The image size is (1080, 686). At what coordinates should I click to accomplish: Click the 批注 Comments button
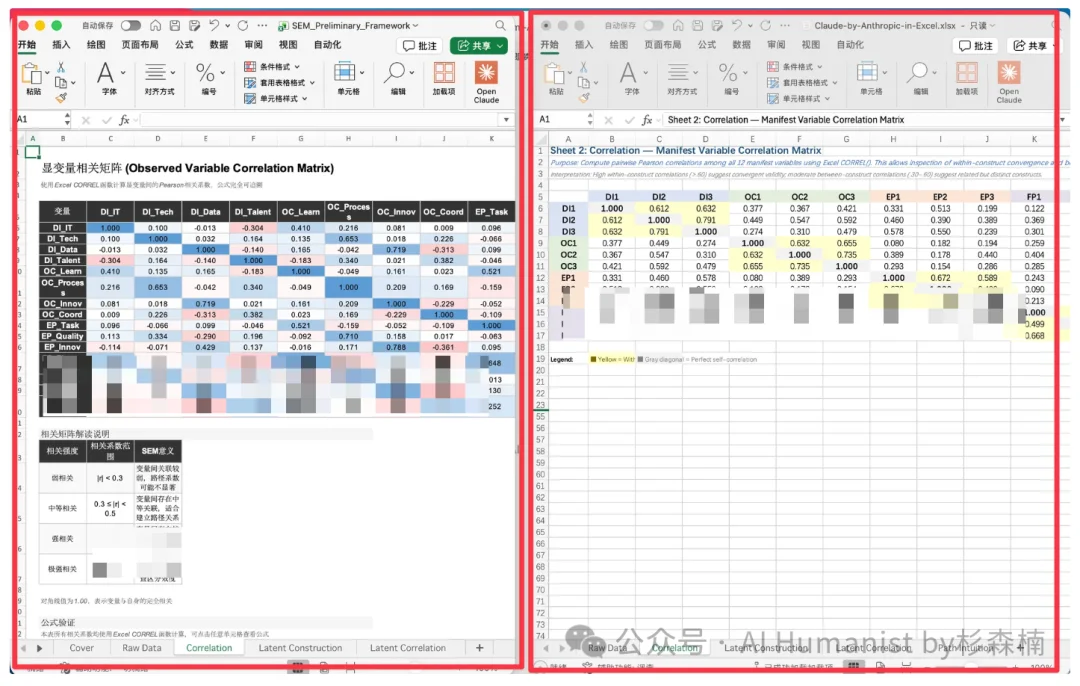point(419,45)
